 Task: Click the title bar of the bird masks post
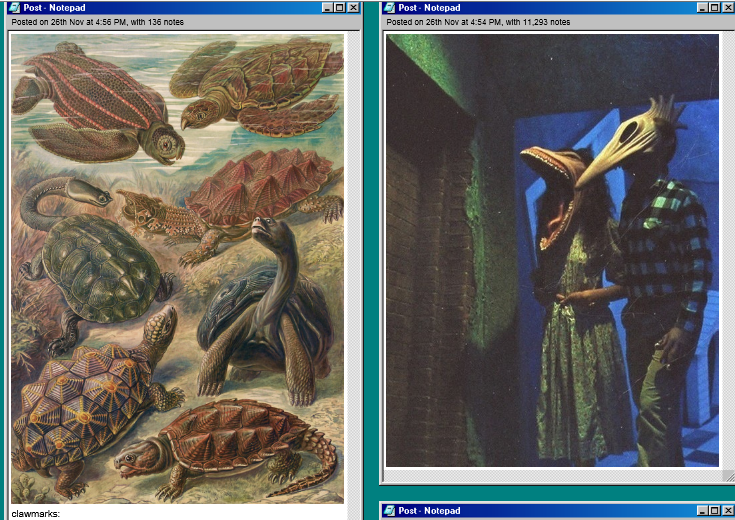click(x=559, y=8)
